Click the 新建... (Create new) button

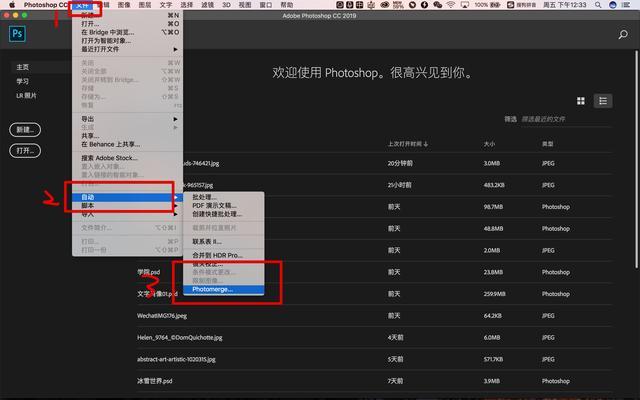point(25,130)
